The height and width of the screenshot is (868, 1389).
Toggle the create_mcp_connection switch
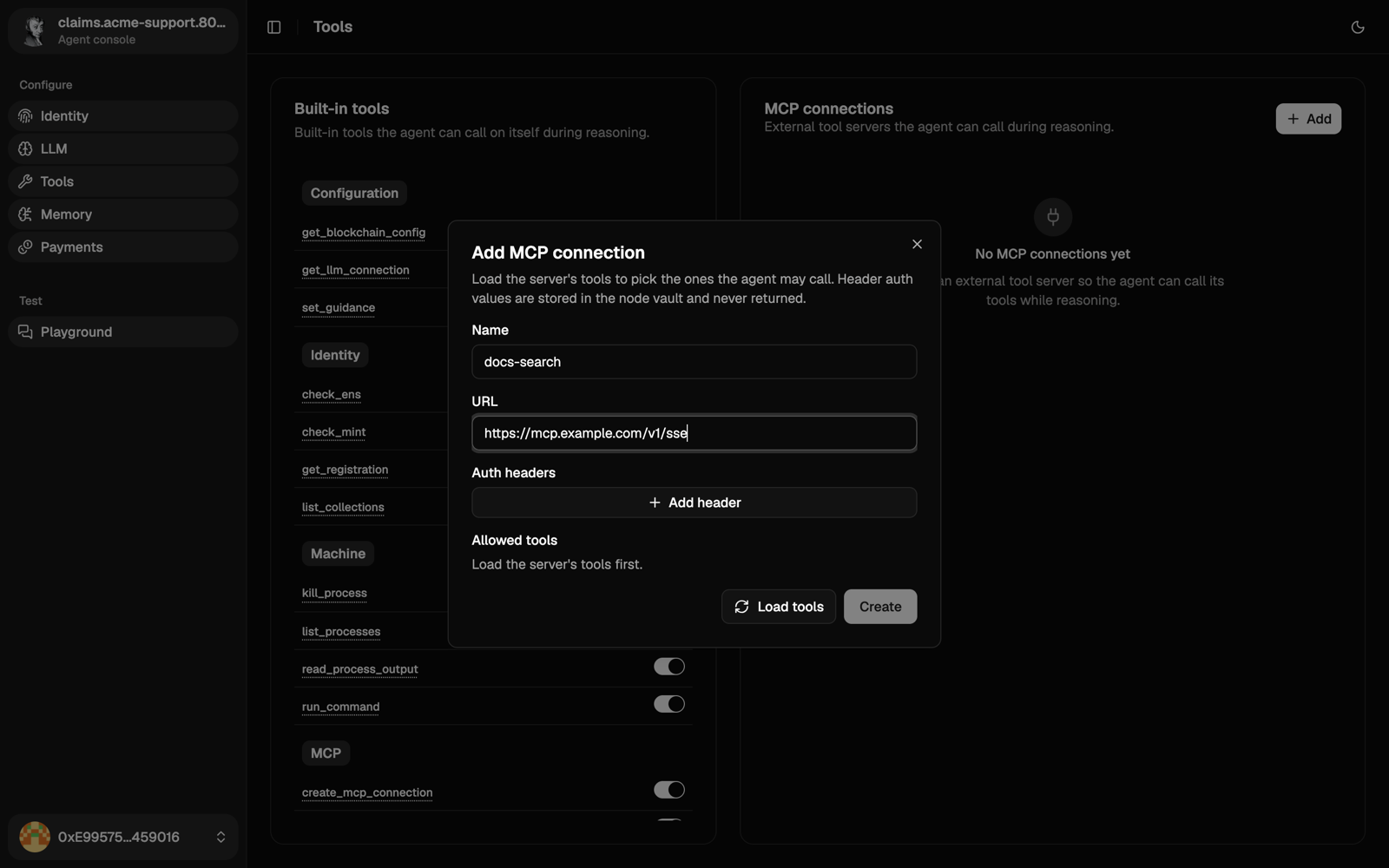pos(669,790)
